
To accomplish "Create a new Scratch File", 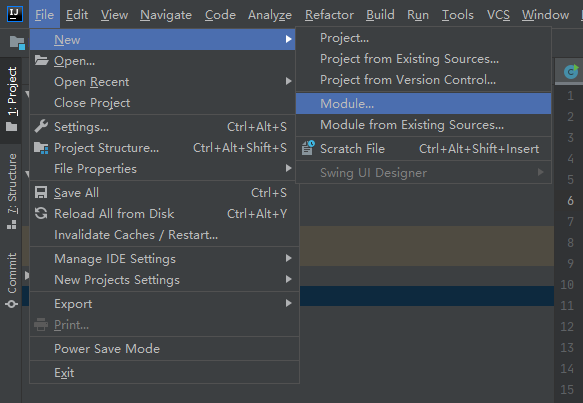I will pyautogui.click(x=423, y=149).
